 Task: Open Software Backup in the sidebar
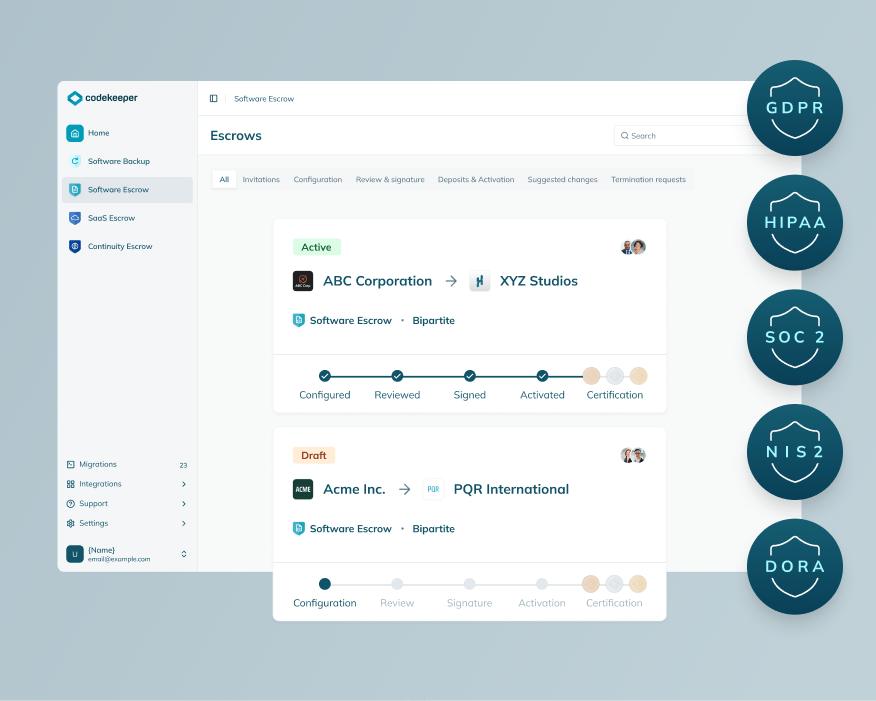pos(127,161)
